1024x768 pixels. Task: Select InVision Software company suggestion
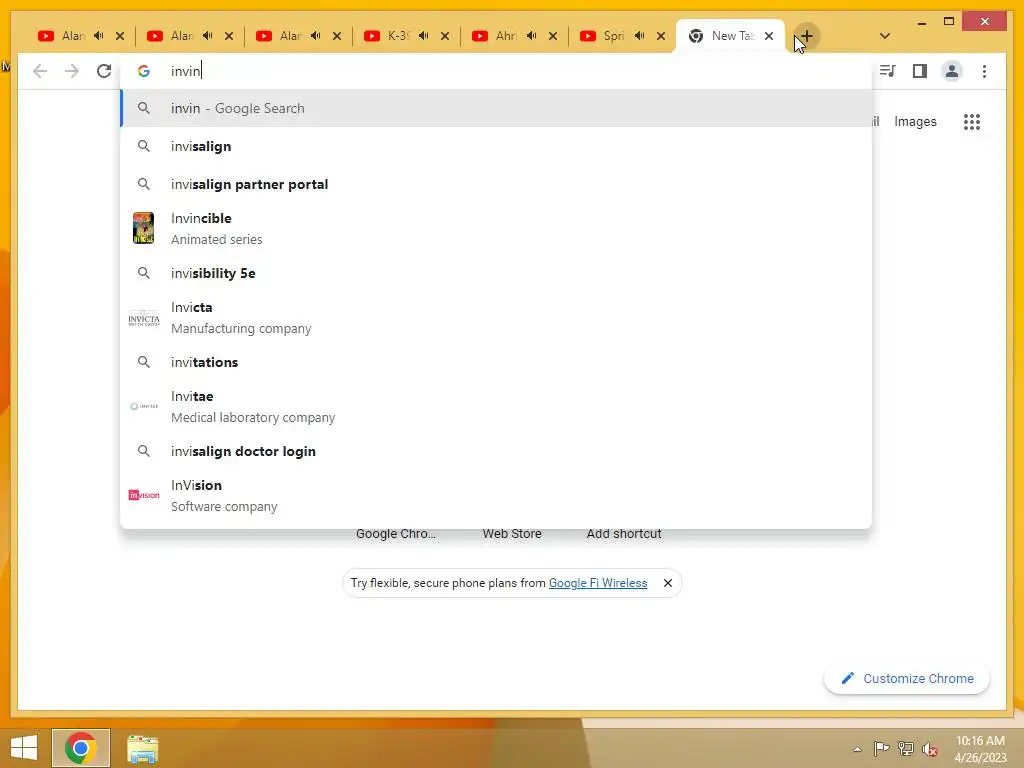pyautogui.click(x=496, y=496)
